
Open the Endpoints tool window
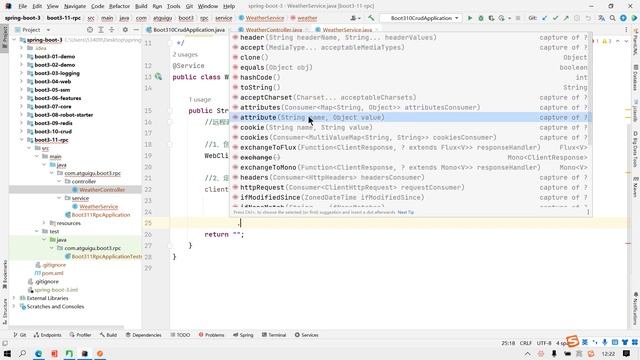47,335
